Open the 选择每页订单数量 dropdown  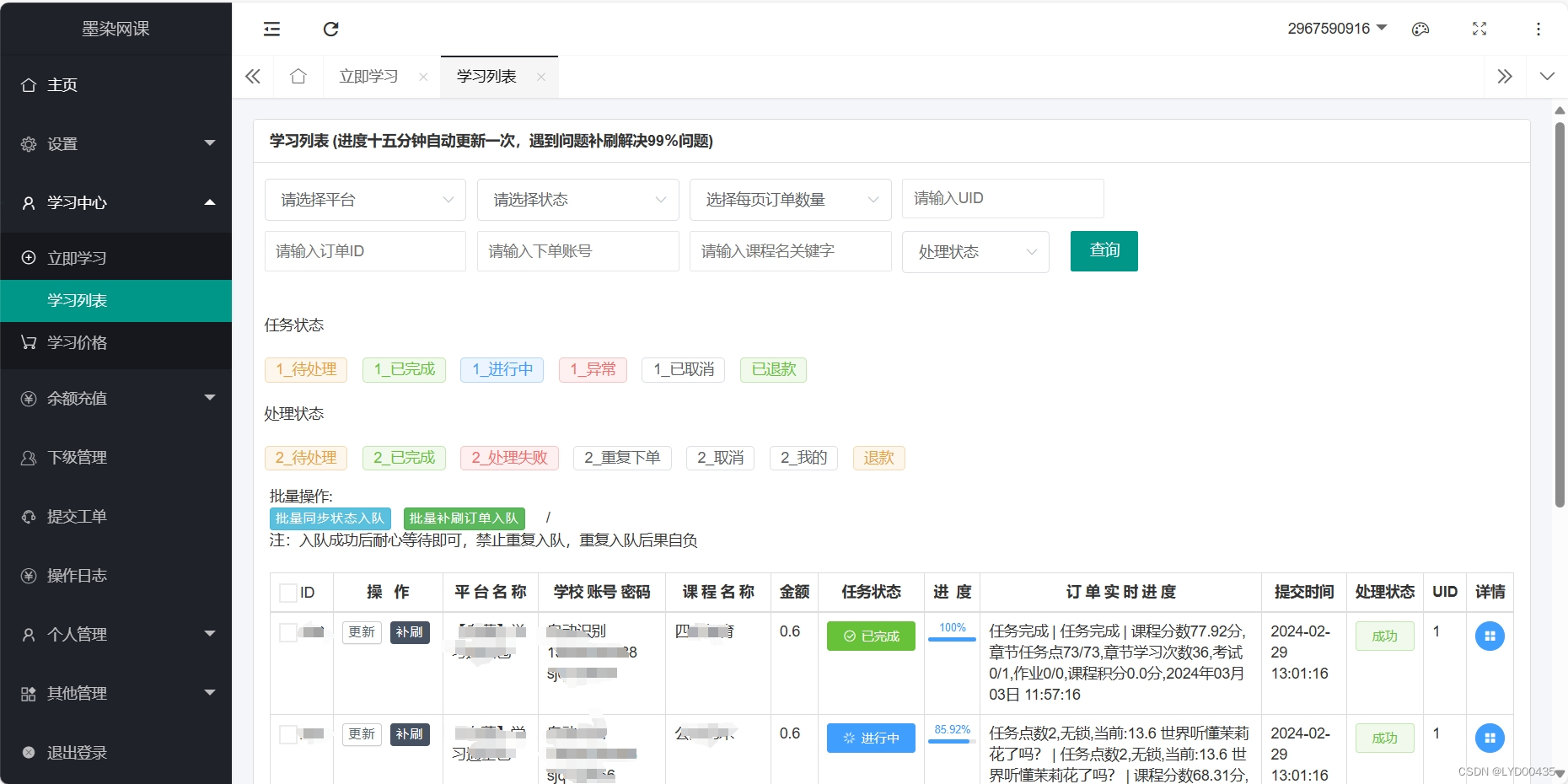(x=789, y=200)
